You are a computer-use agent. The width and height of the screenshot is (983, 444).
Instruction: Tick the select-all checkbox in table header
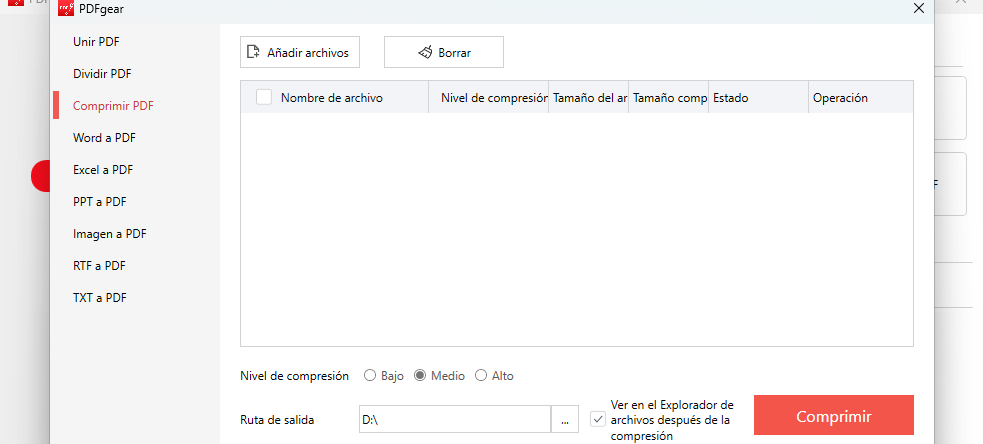pyautogui.click(x=264, y=97)
